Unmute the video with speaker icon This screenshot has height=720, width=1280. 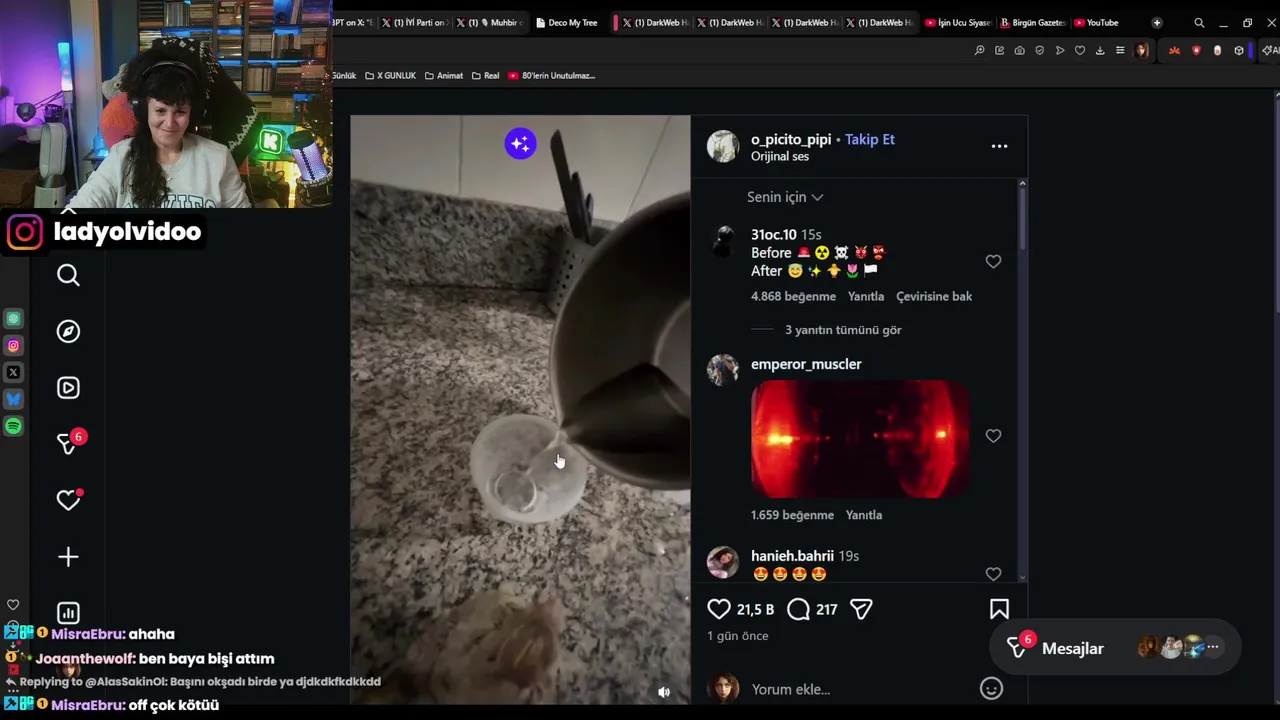pos(664,692)
